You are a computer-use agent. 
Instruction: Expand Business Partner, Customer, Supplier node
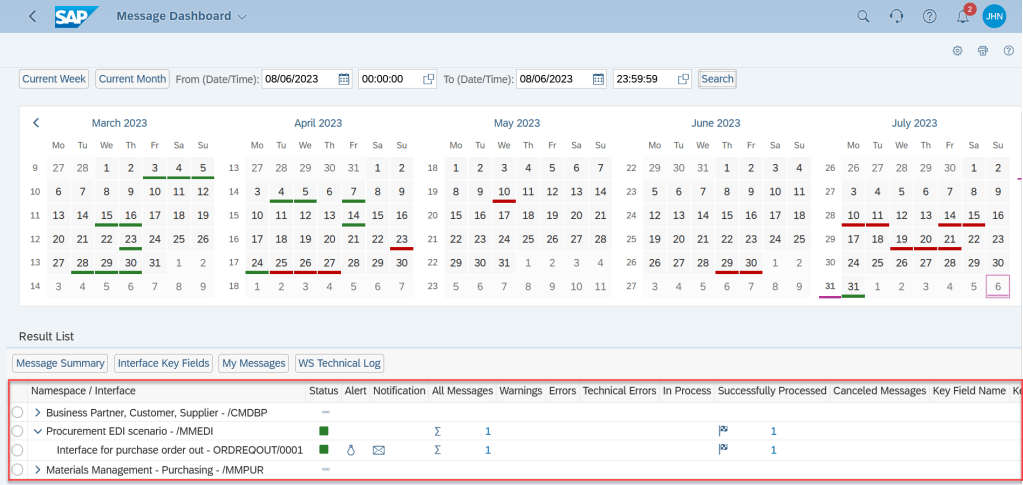pyautogui.click(x=39, y=412)
